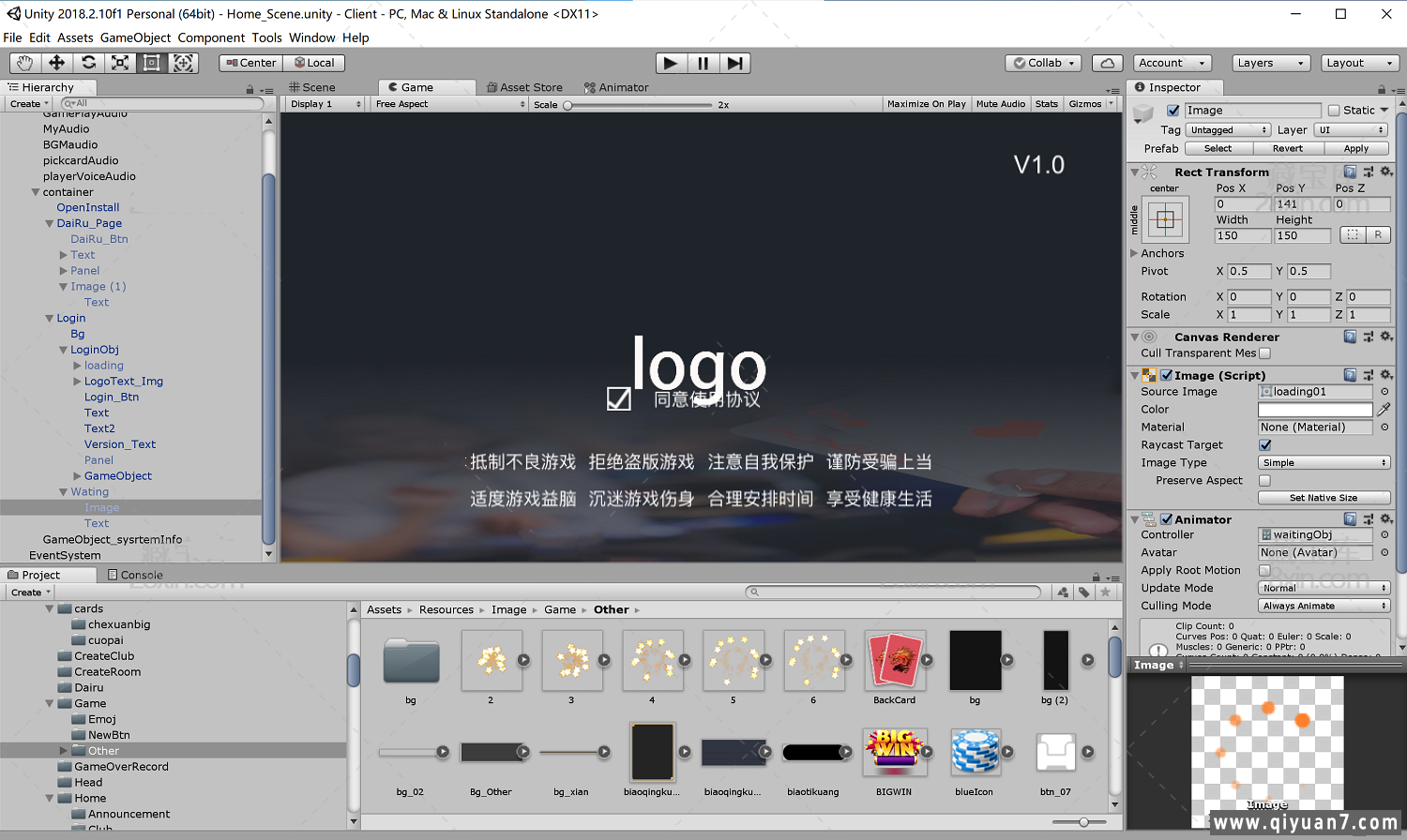Toggle Apply Root Motion checkbox
The height and width of the screenshot is (840, 1407).
coord(1265,570)
